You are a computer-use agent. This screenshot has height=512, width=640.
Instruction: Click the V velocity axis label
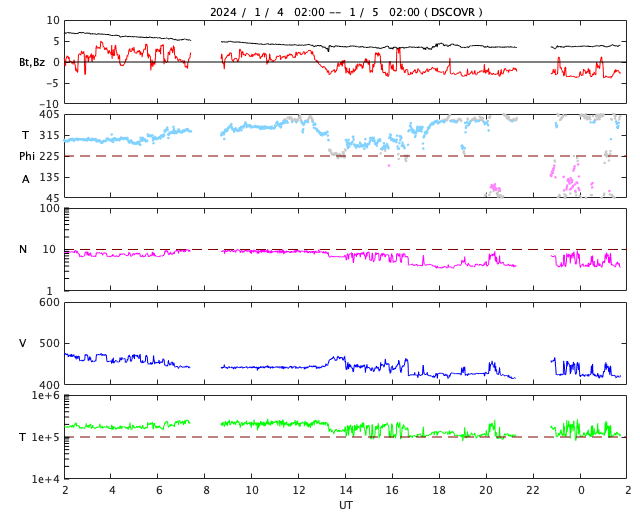23,343
